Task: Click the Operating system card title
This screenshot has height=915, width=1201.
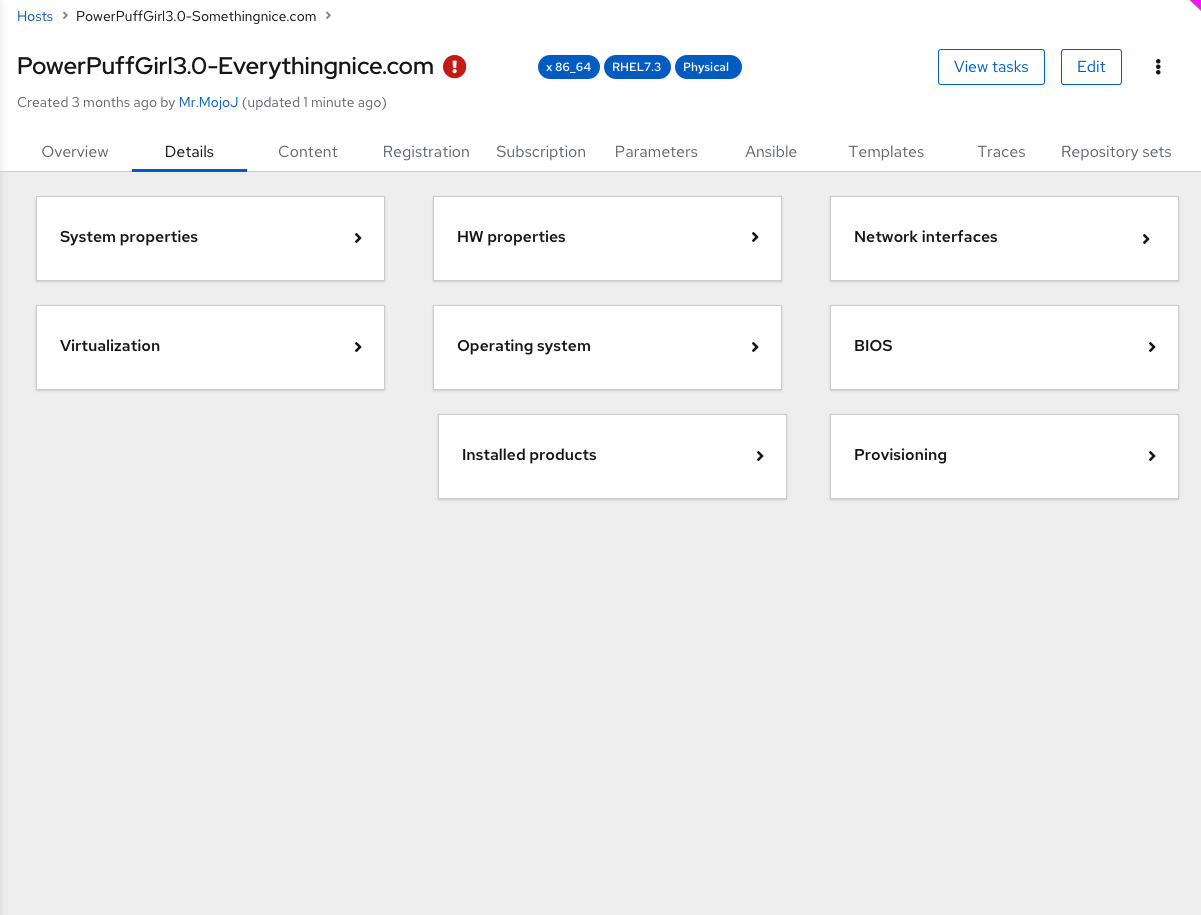Action: click(524, 346)
